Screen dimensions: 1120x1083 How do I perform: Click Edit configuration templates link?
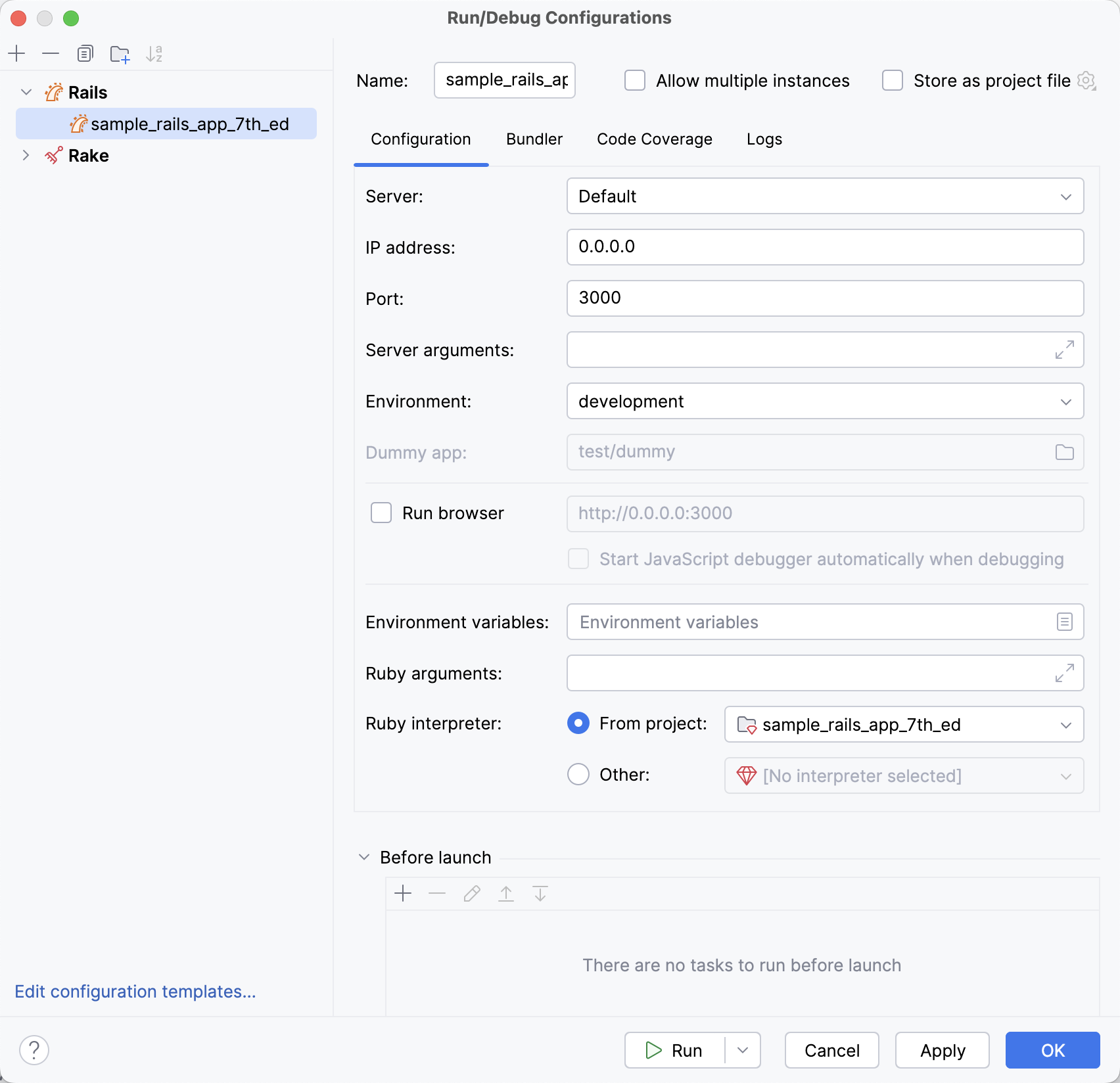click(135, 991)
